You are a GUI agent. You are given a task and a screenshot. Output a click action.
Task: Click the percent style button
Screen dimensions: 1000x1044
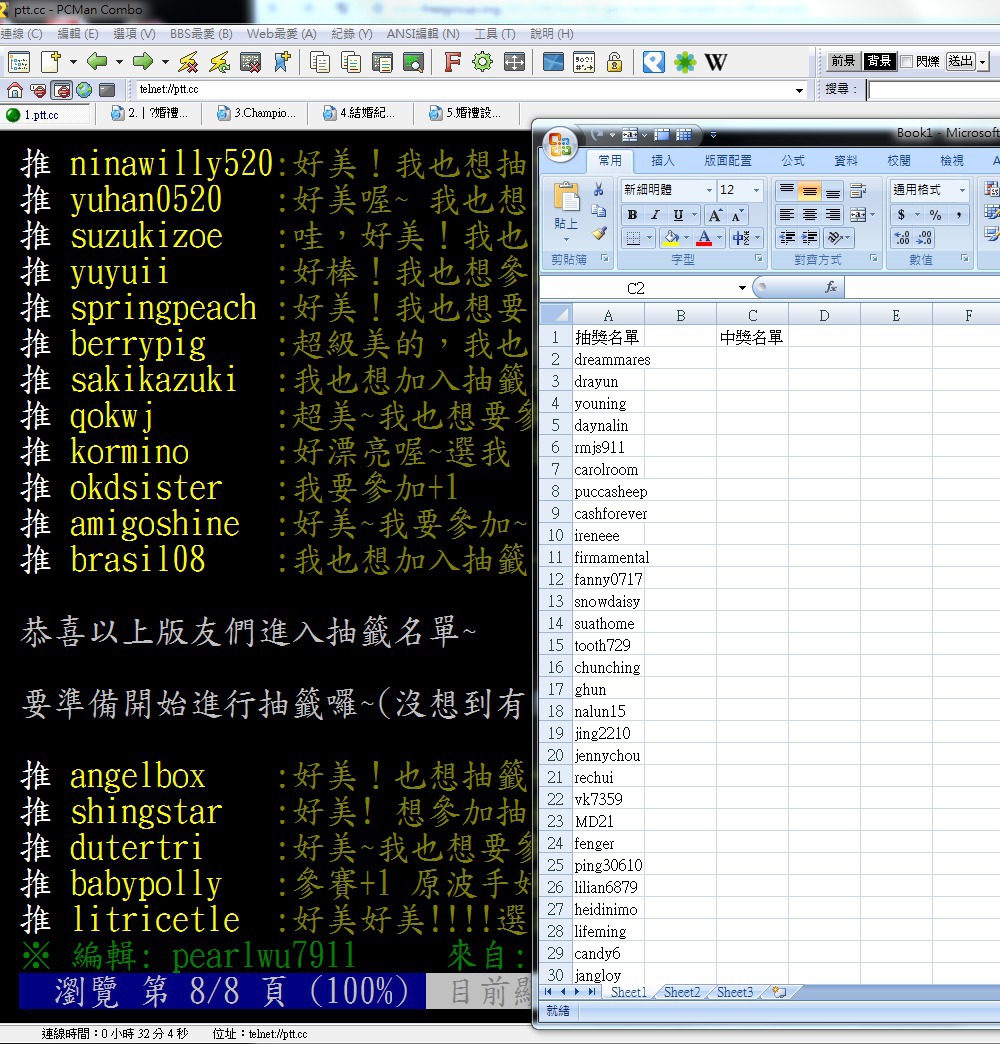(x=935, y=215)
